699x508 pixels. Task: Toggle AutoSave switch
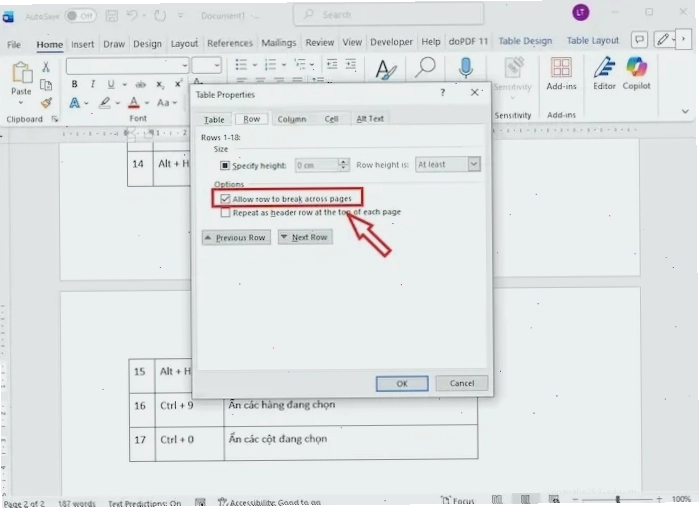click(x=80, y=16)
